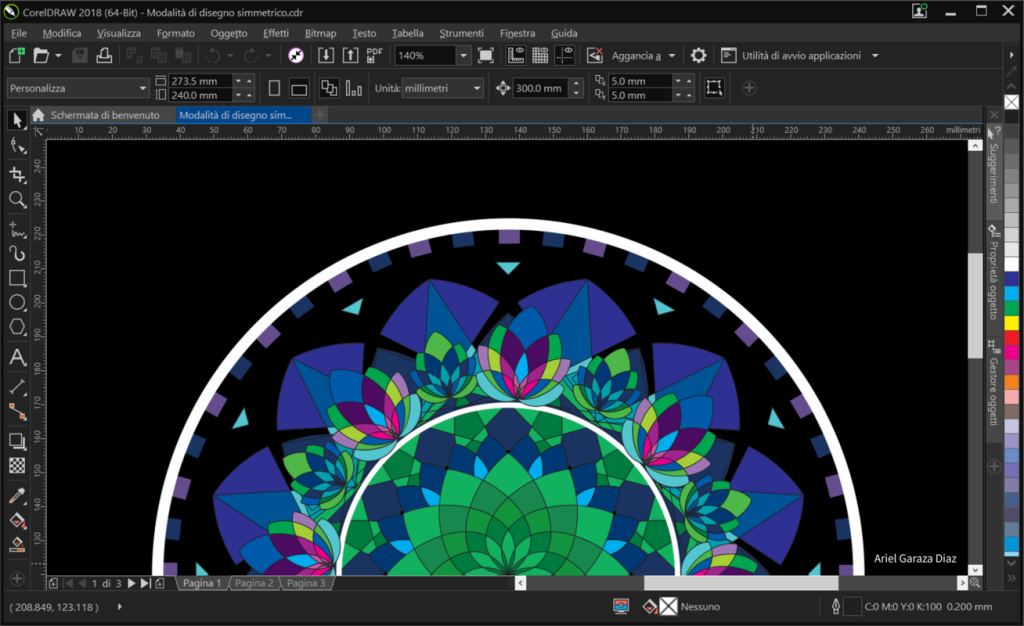The height and width of the screenshot is (626, 1024).
Task: Toggle landscape page orientation
Action: coord(298,87)
